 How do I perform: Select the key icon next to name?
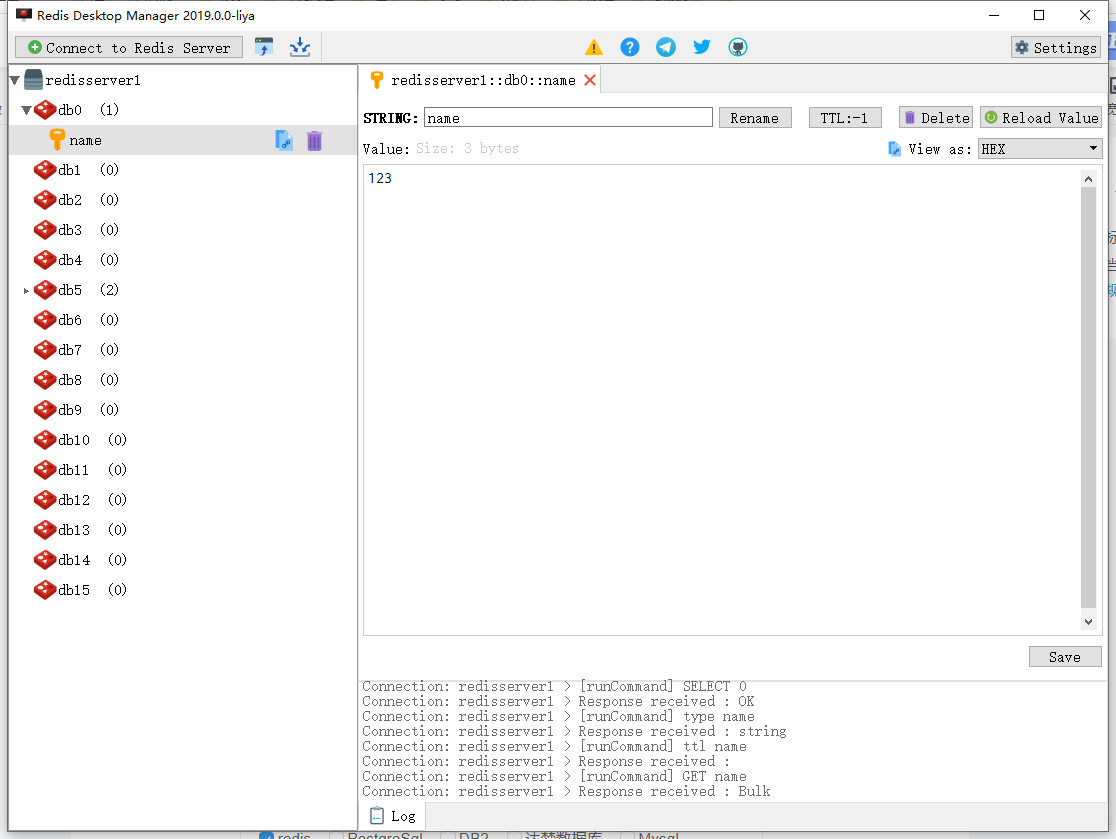coord(55,140)
